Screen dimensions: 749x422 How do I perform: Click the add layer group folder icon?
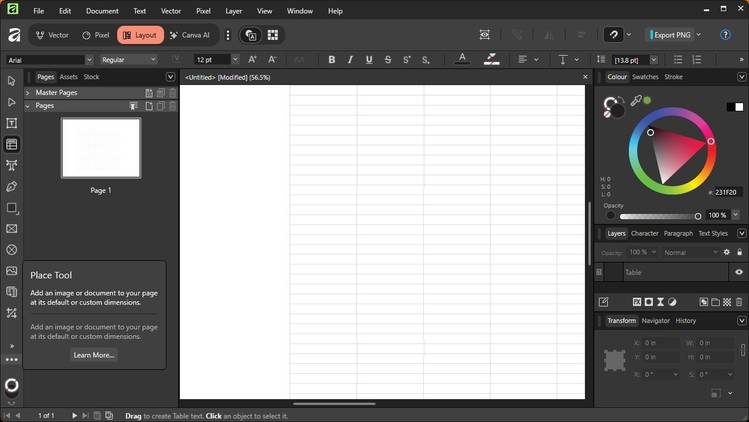715,302
